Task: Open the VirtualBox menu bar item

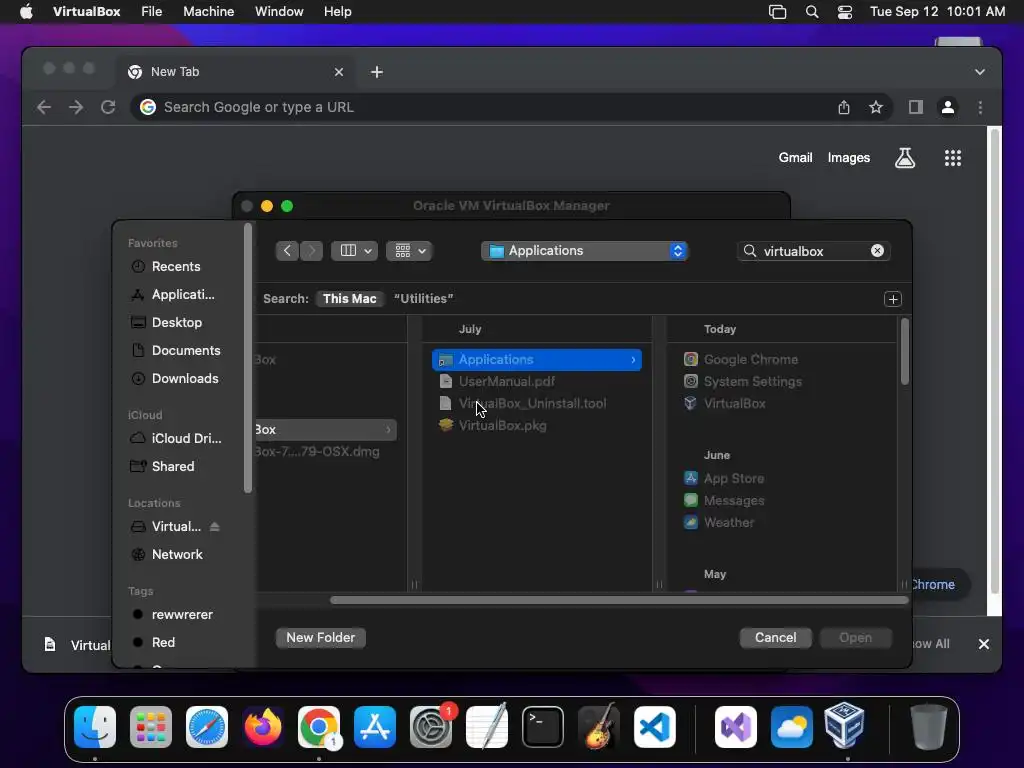Action: (86, 12)
